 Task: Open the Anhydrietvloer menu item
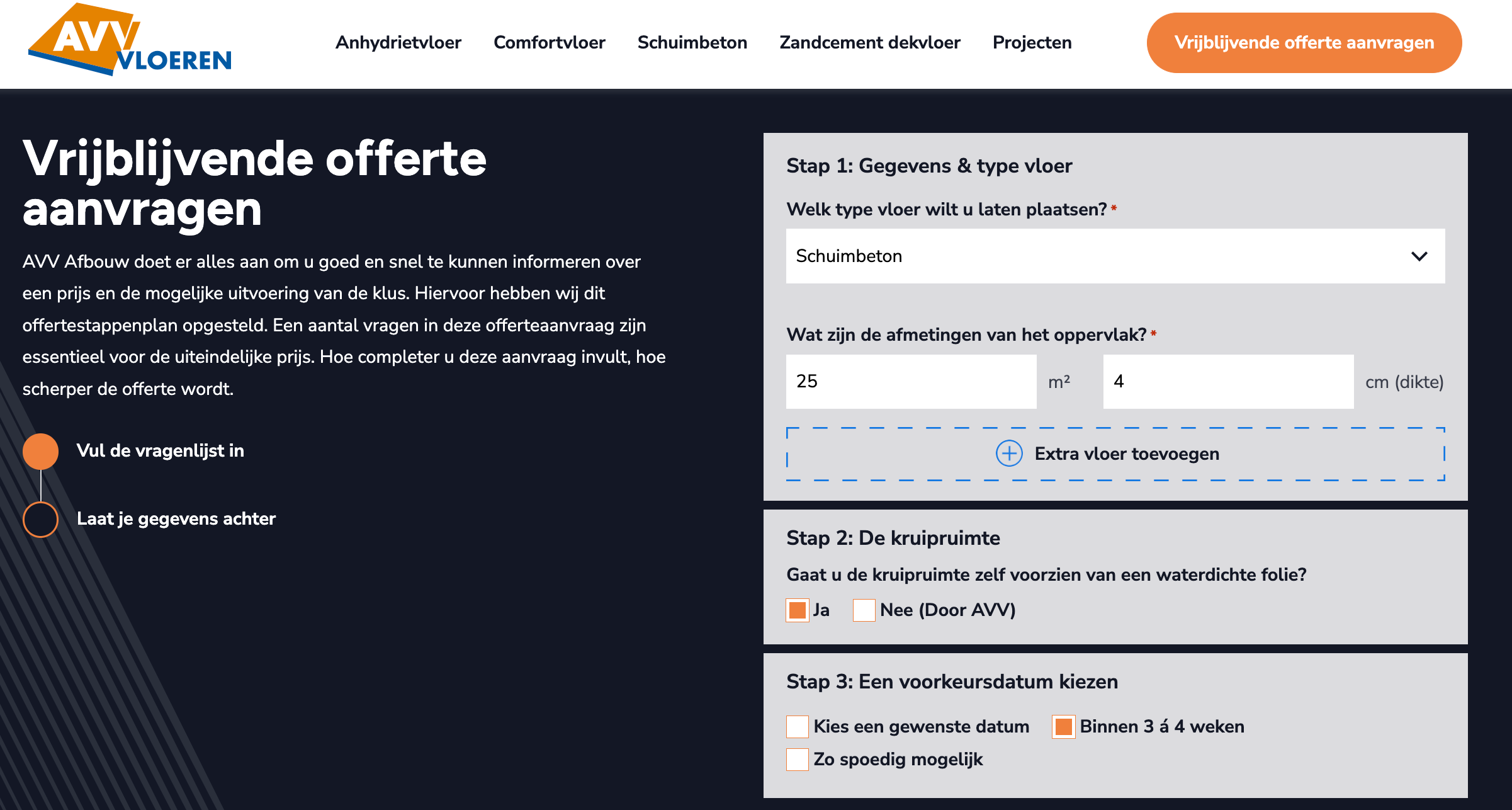point(398,42)
